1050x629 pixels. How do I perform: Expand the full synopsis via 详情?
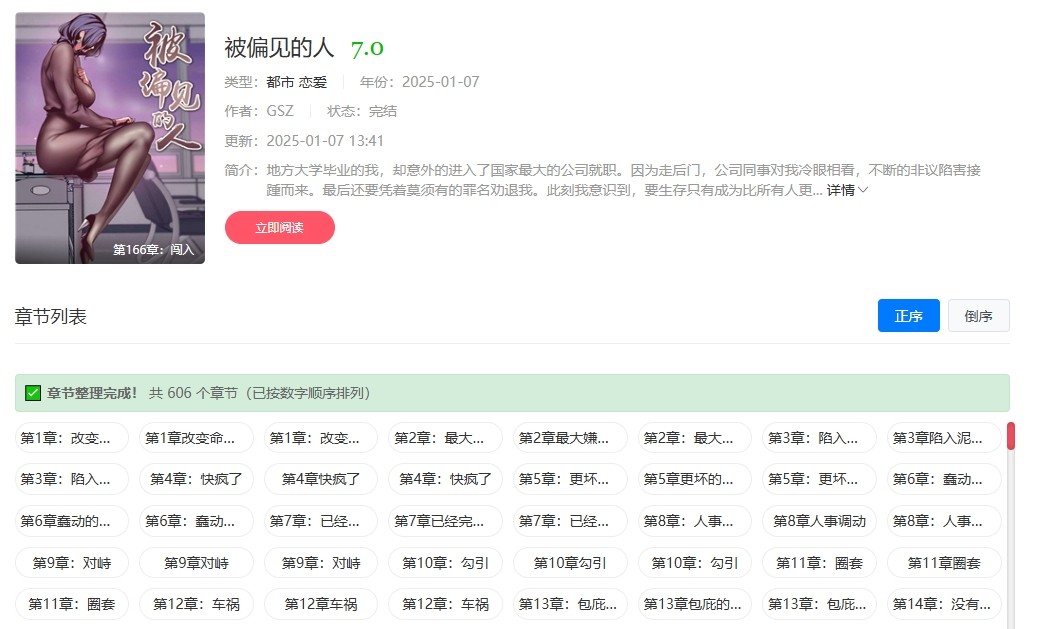point(843,191)
